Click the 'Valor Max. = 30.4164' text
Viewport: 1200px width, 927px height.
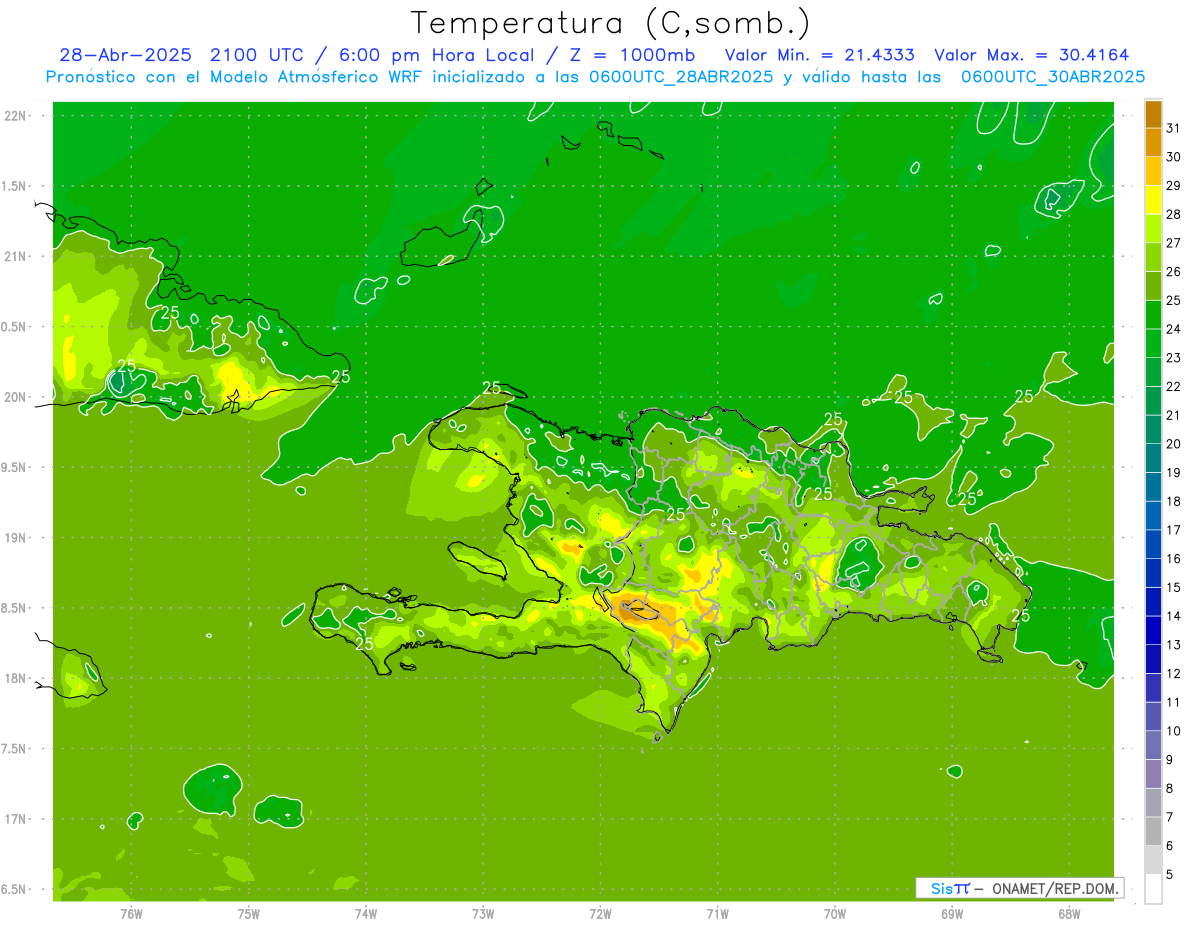[1034, 55]
